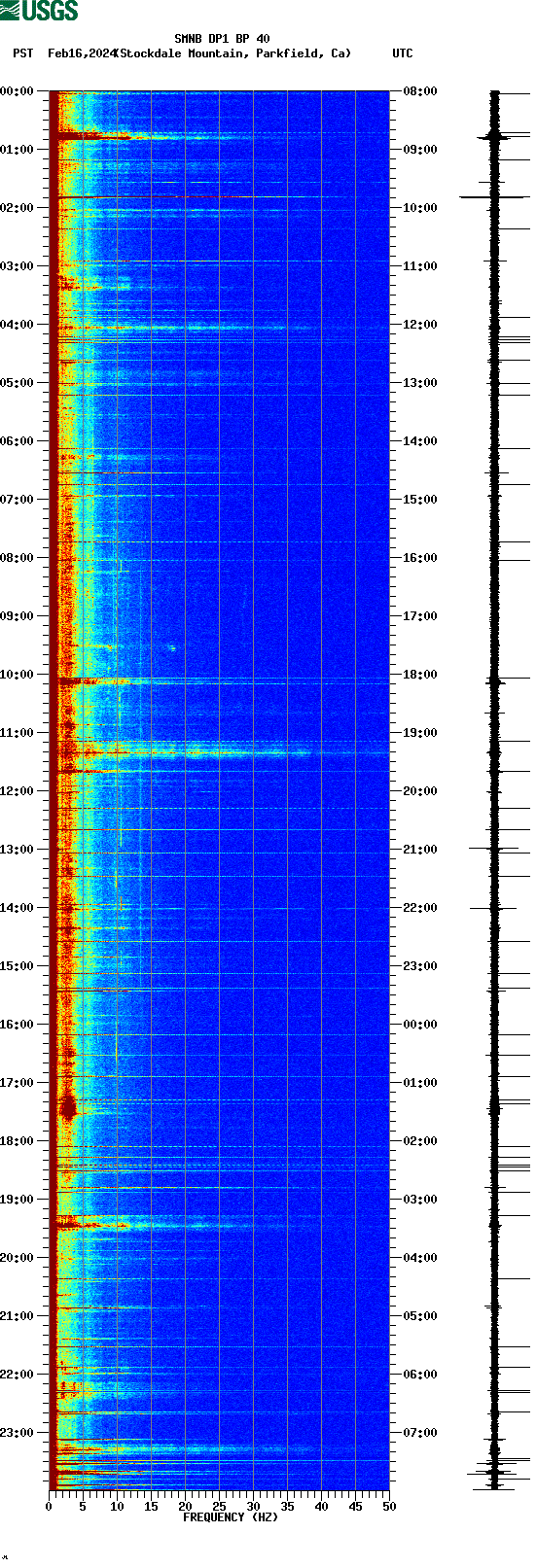Click the 13:00 PST time label

click(x=18, y=850)
